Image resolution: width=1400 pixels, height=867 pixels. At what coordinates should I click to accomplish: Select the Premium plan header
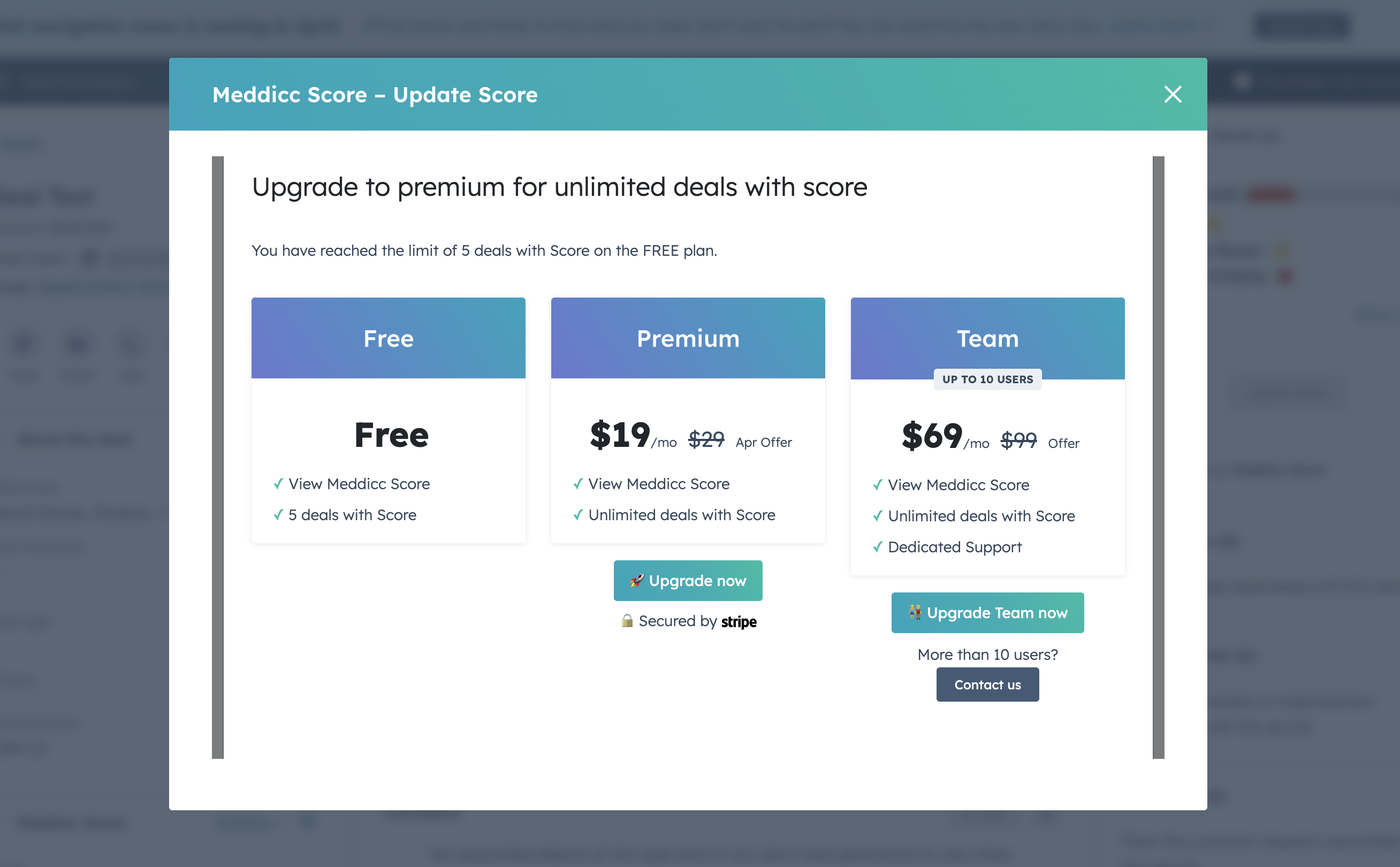click(688, 338)
